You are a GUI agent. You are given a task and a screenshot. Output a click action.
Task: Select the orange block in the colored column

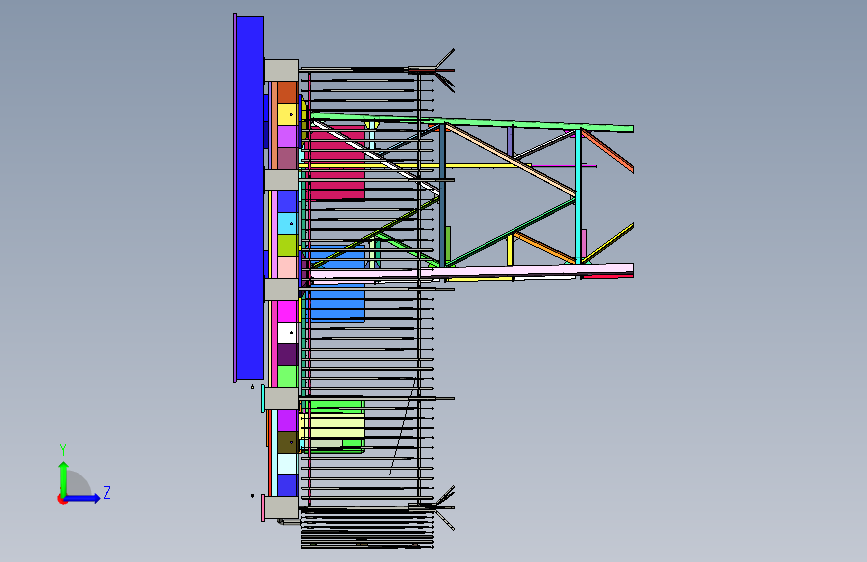tap(288, 93)
